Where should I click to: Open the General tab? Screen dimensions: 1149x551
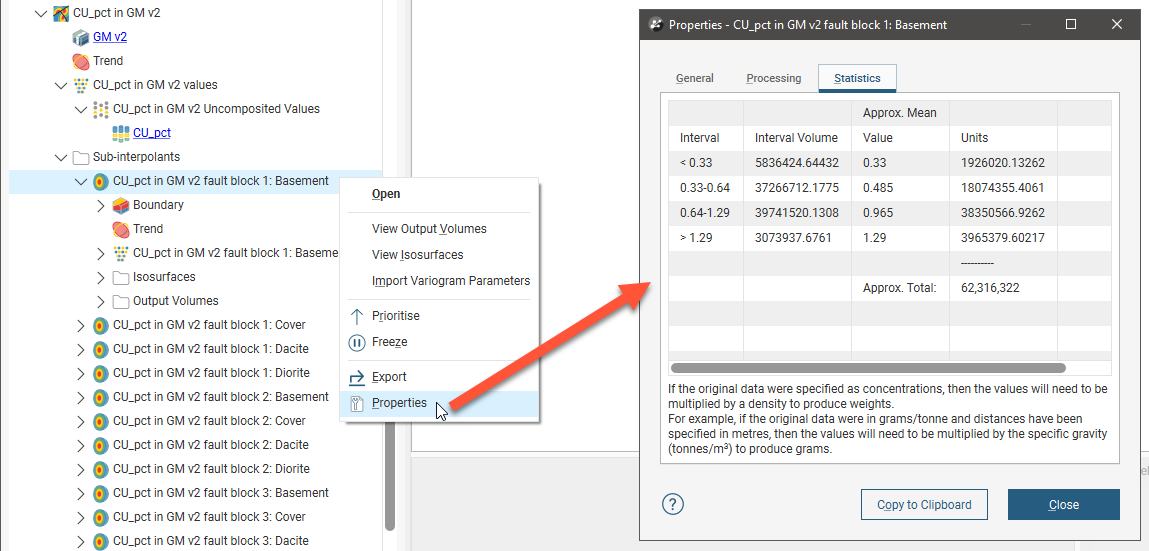click(x=694, y=78)
